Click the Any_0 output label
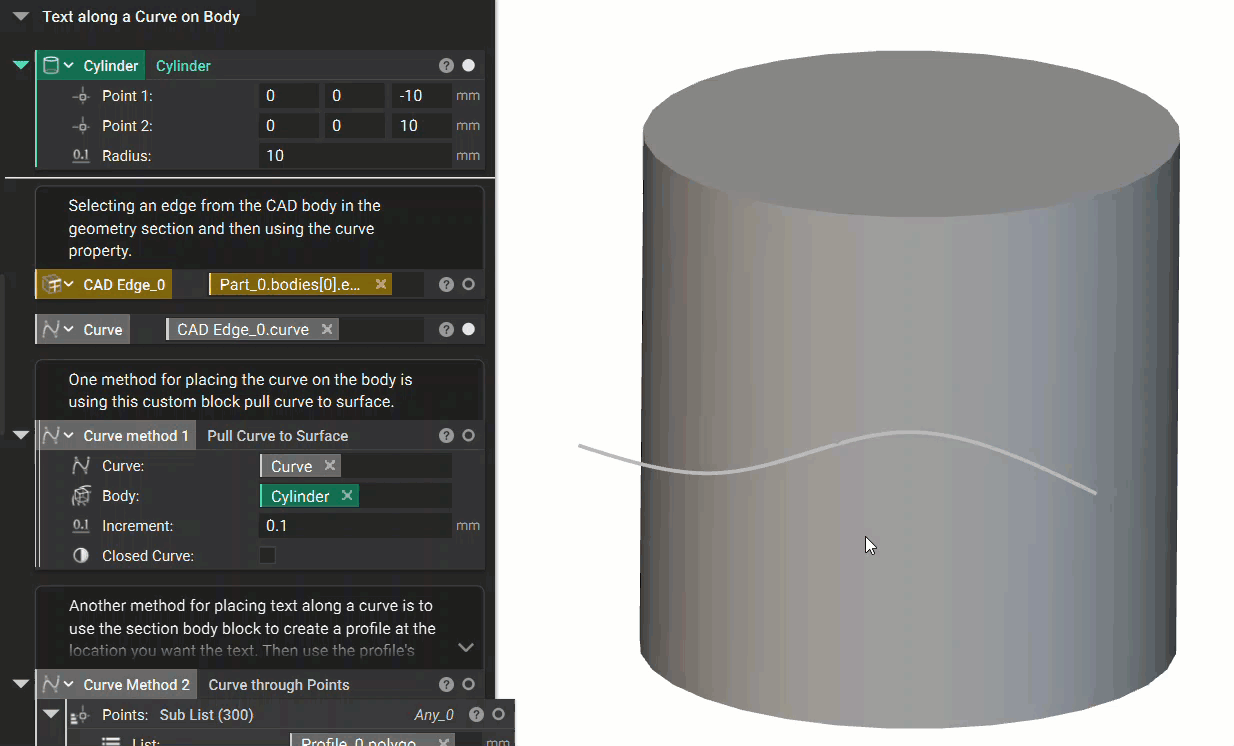Viewport: 1234px width, 746px height. (434, 715)
